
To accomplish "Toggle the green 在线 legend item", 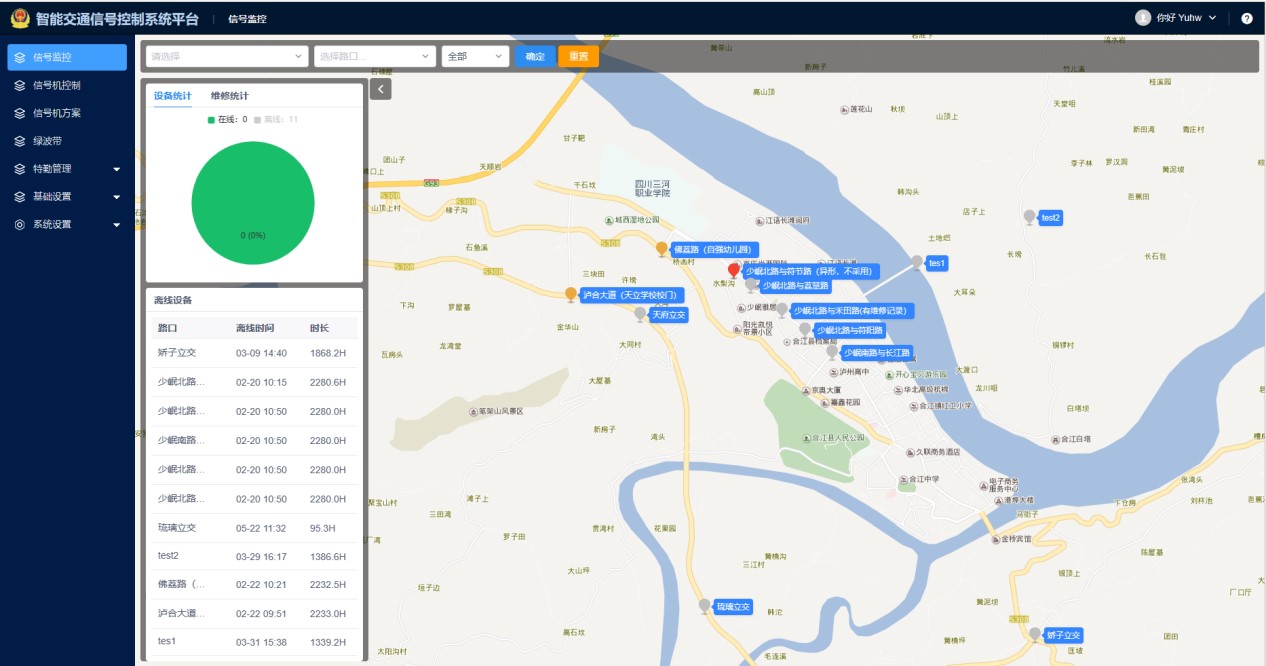I will (x=227, y=119).
